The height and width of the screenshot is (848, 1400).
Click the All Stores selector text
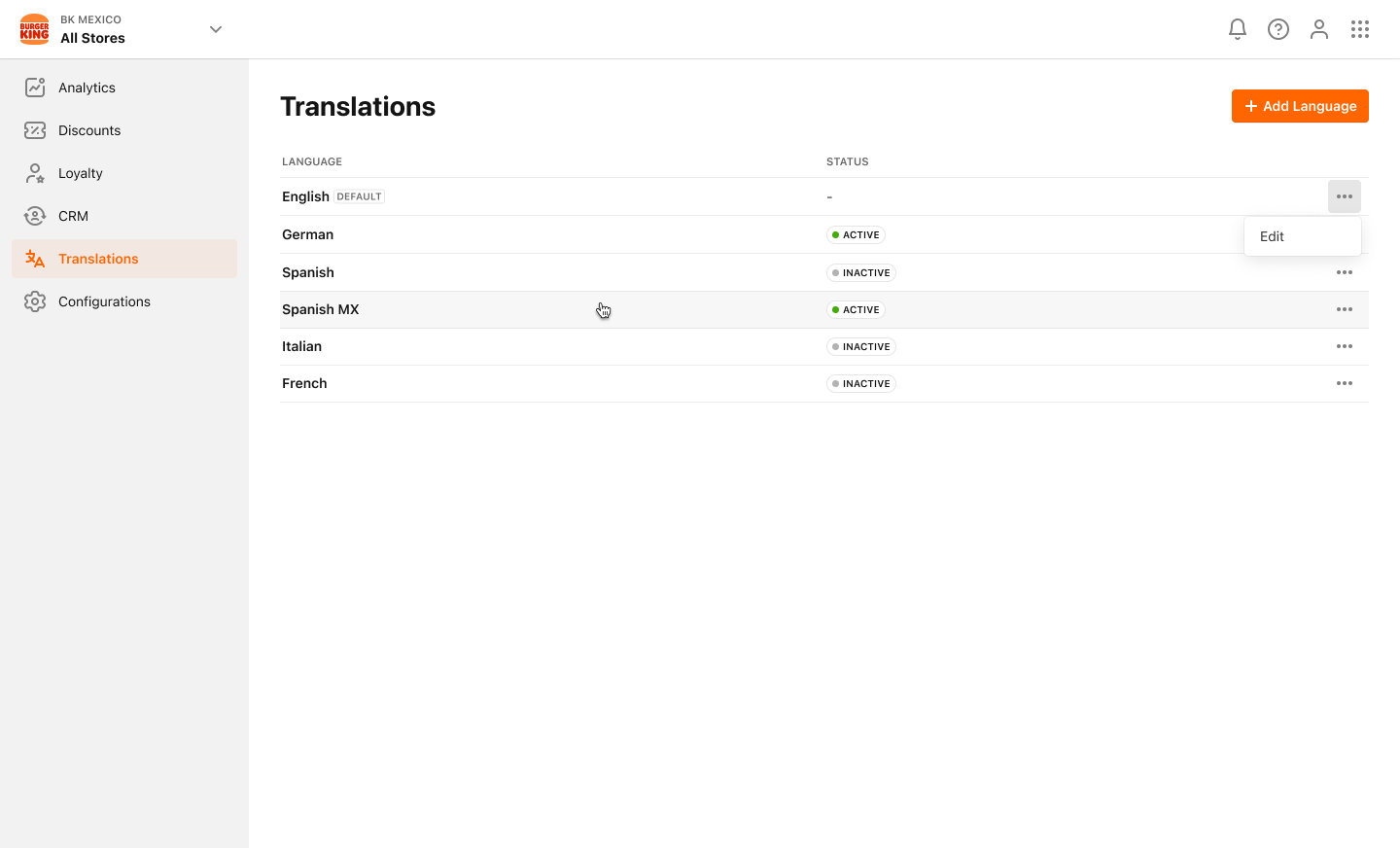coord(92,38)
